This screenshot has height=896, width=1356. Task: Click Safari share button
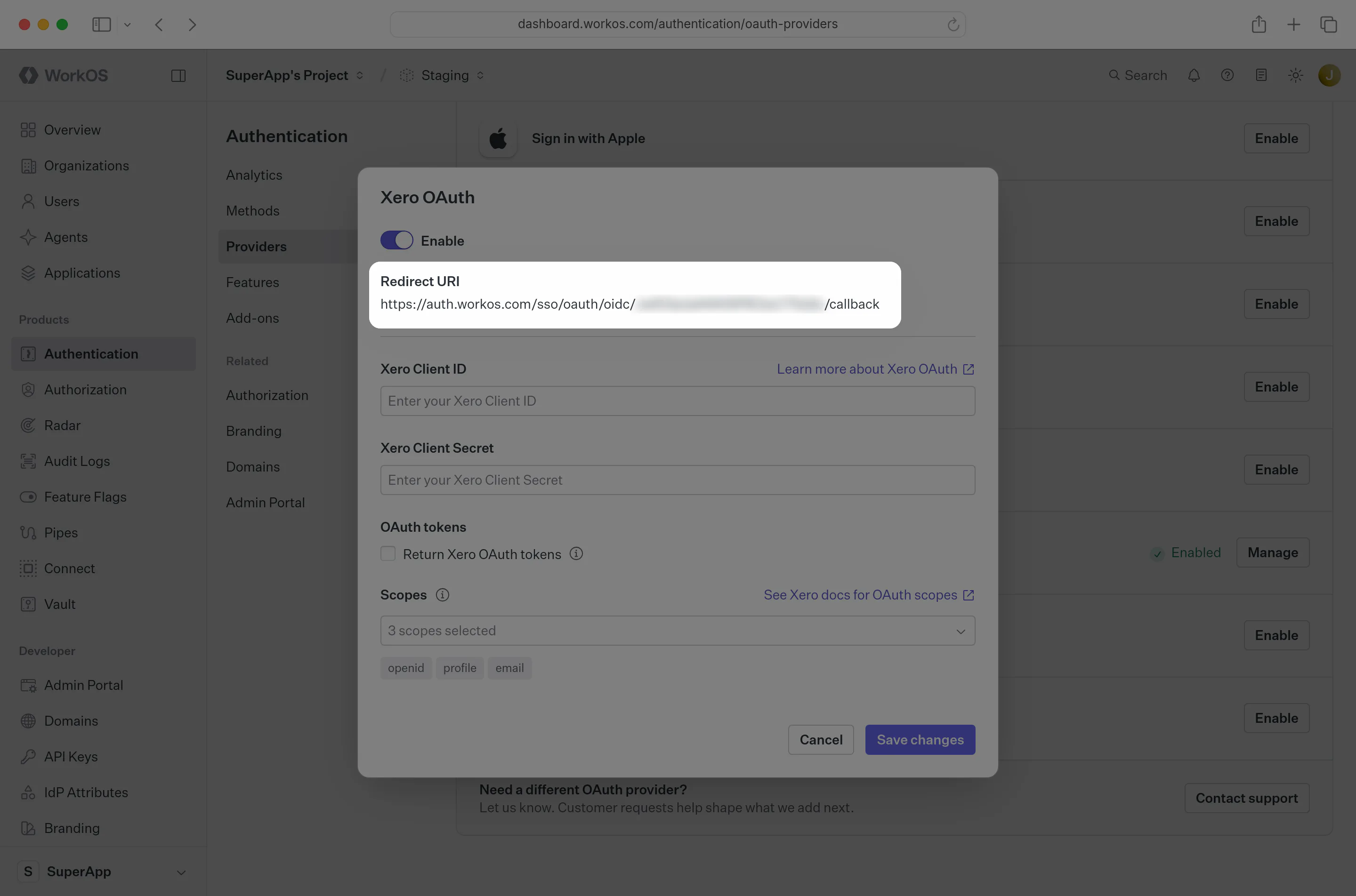pos(1259,24)
